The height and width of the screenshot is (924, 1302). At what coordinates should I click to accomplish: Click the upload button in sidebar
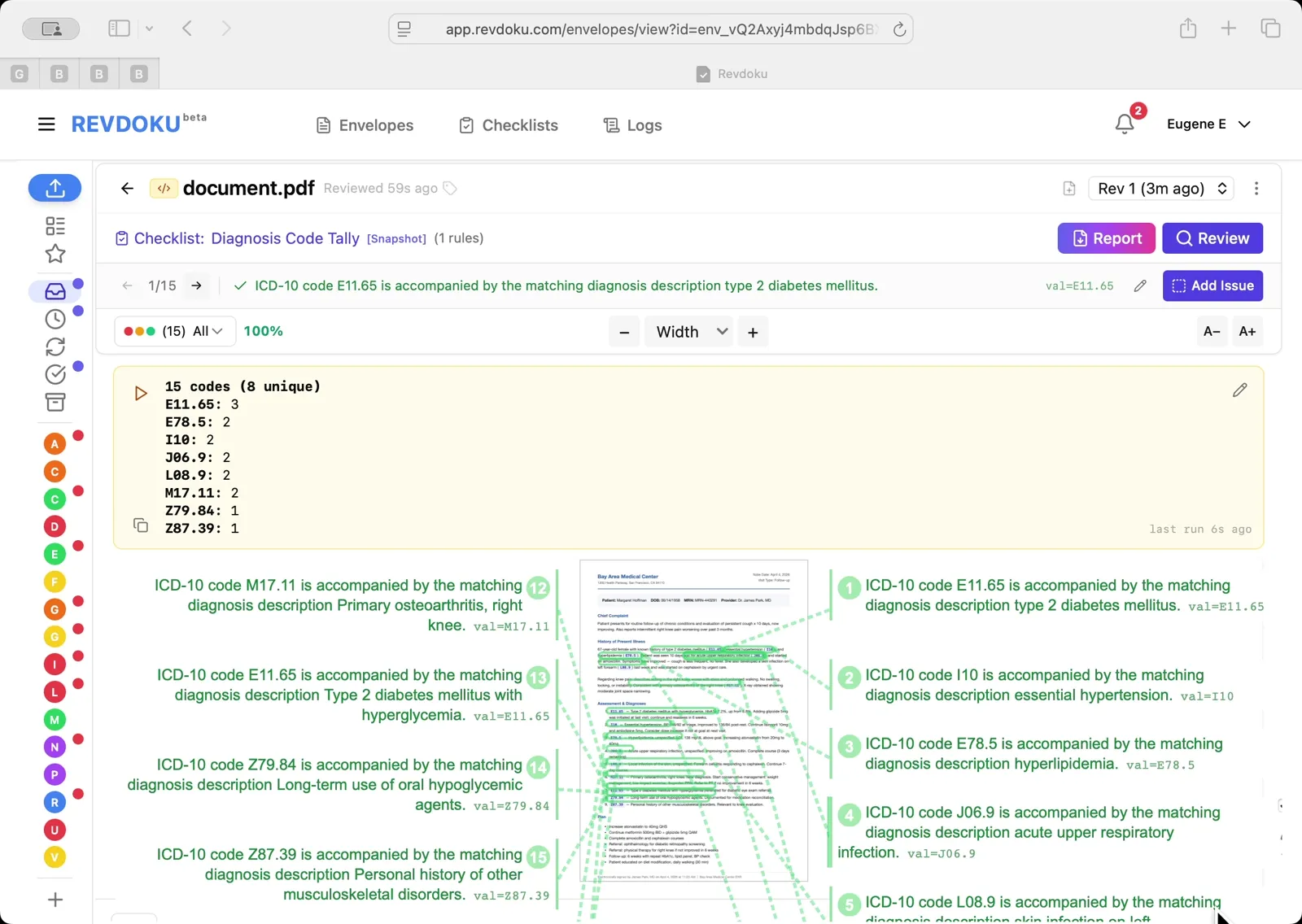(x=55, y=188)
